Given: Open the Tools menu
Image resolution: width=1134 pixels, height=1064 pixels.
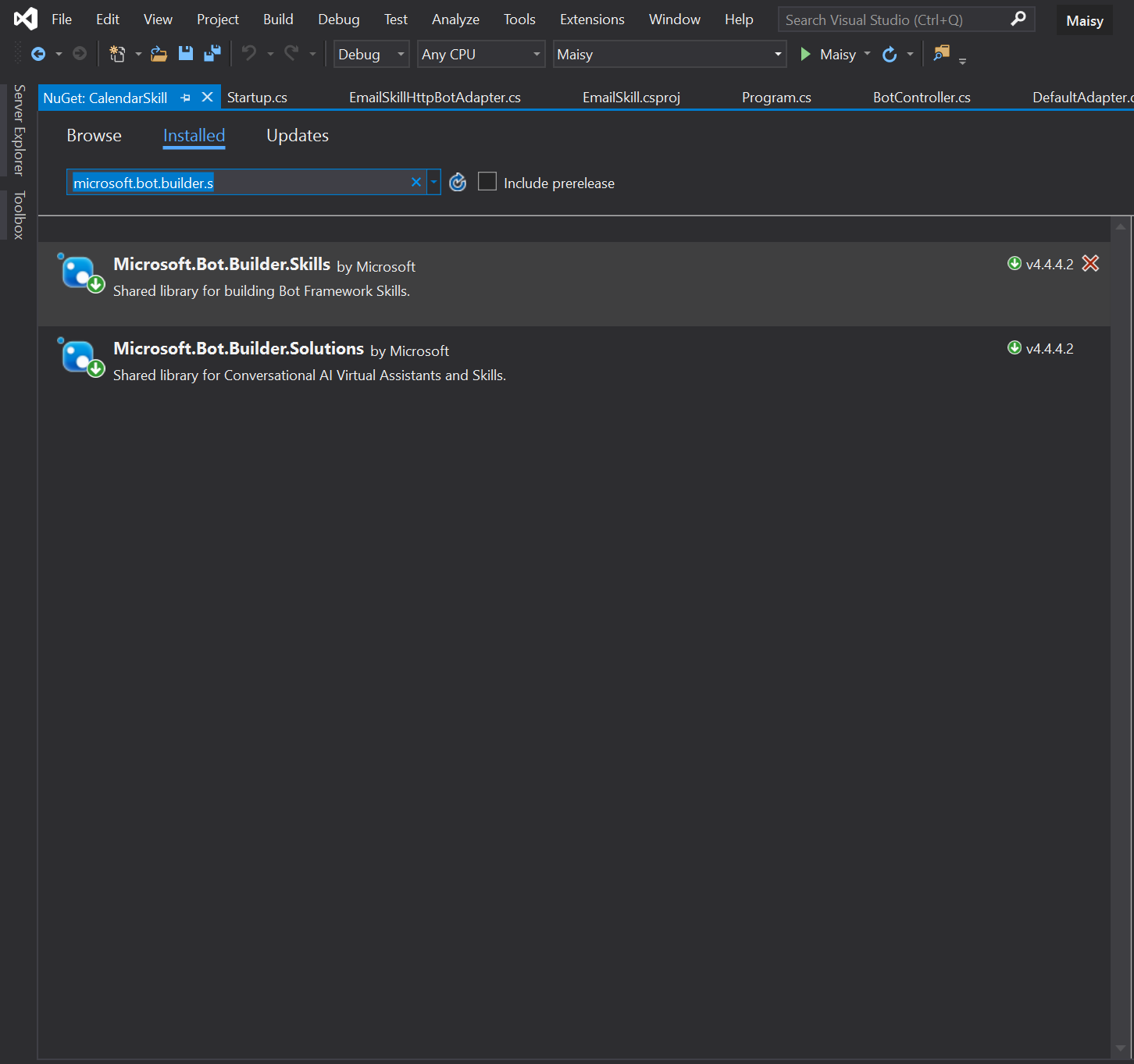Looking at the screenshot, I should (x=519, y=19).
